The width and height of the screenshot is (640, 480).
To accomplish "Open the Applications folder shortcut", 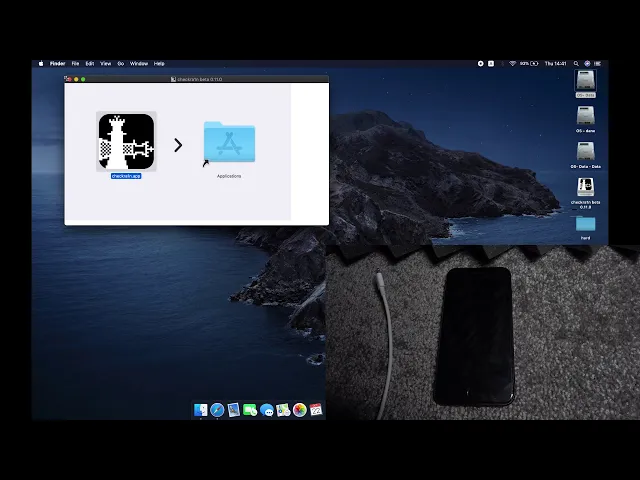I will (229, 142).
